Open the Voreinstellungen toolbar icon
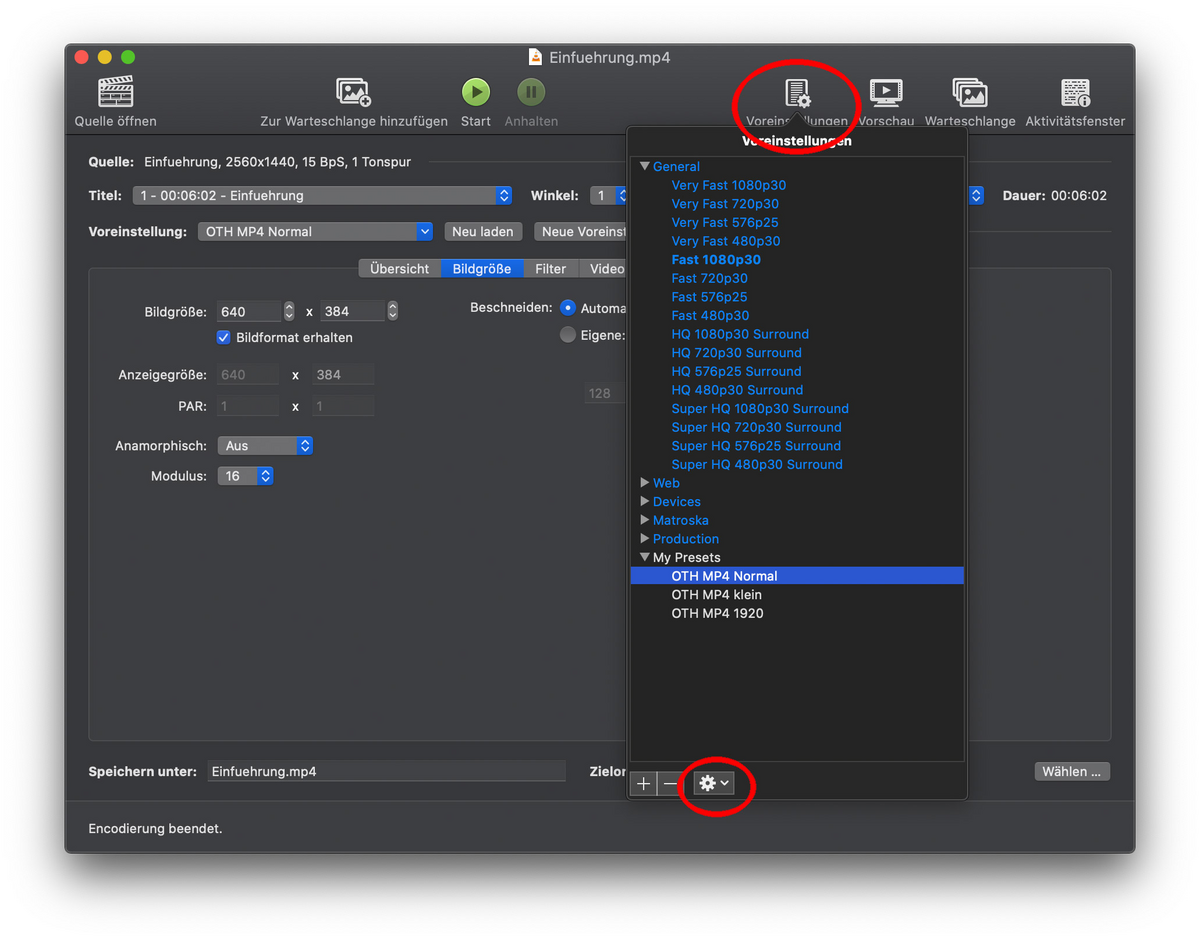The image size is (1200, 939). [797, 95]
